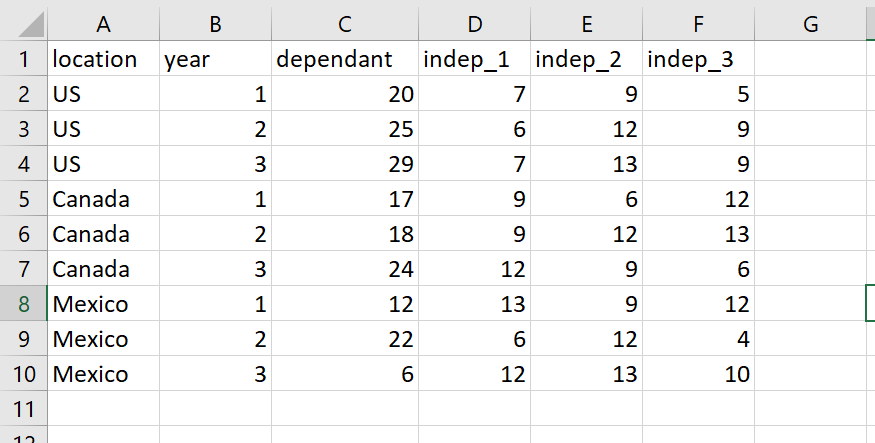This screenshot has width=875, height=443.
Task: Select the Canada cell in row 6
Action: pyautogui.click(x=103, y=234)
